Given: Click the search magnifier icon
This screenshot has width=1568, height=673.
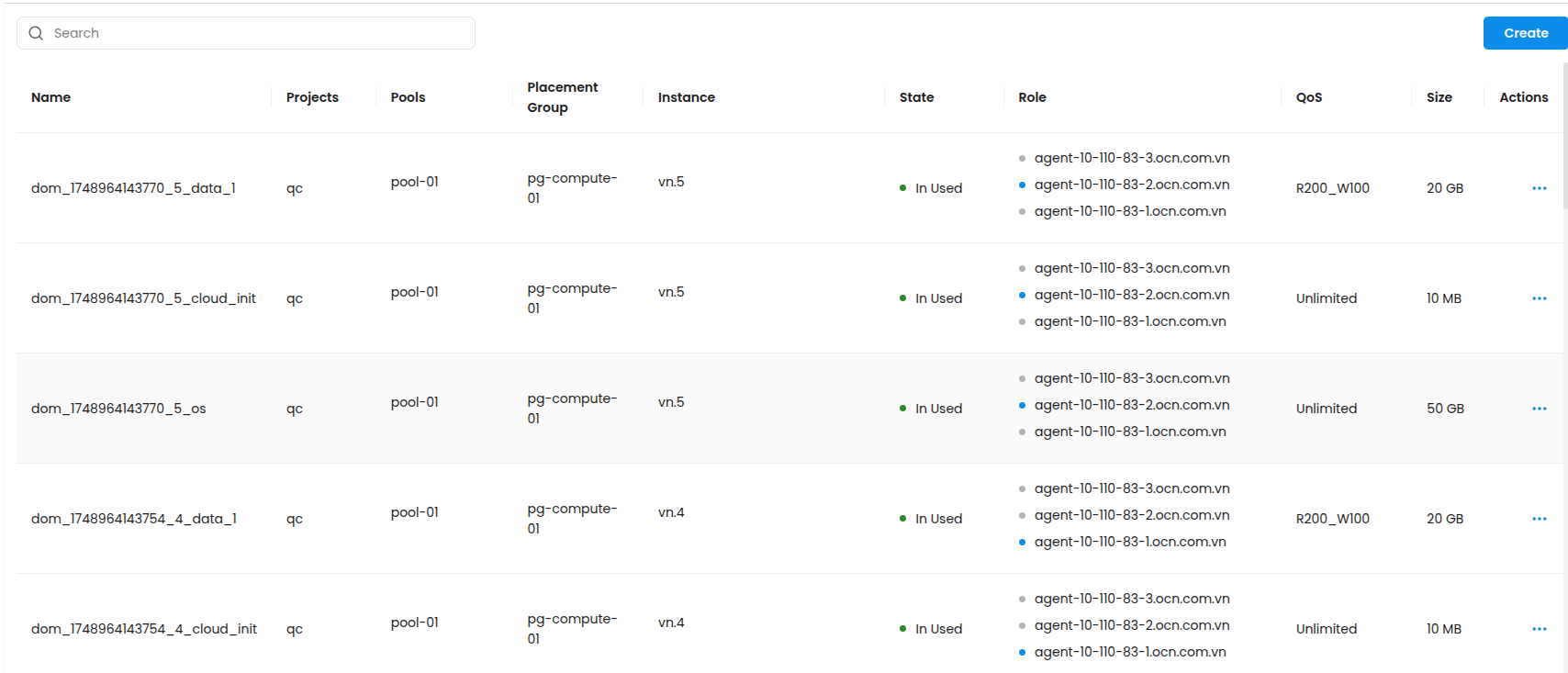Looking at the screenshot, I should (x=37, y=33).
